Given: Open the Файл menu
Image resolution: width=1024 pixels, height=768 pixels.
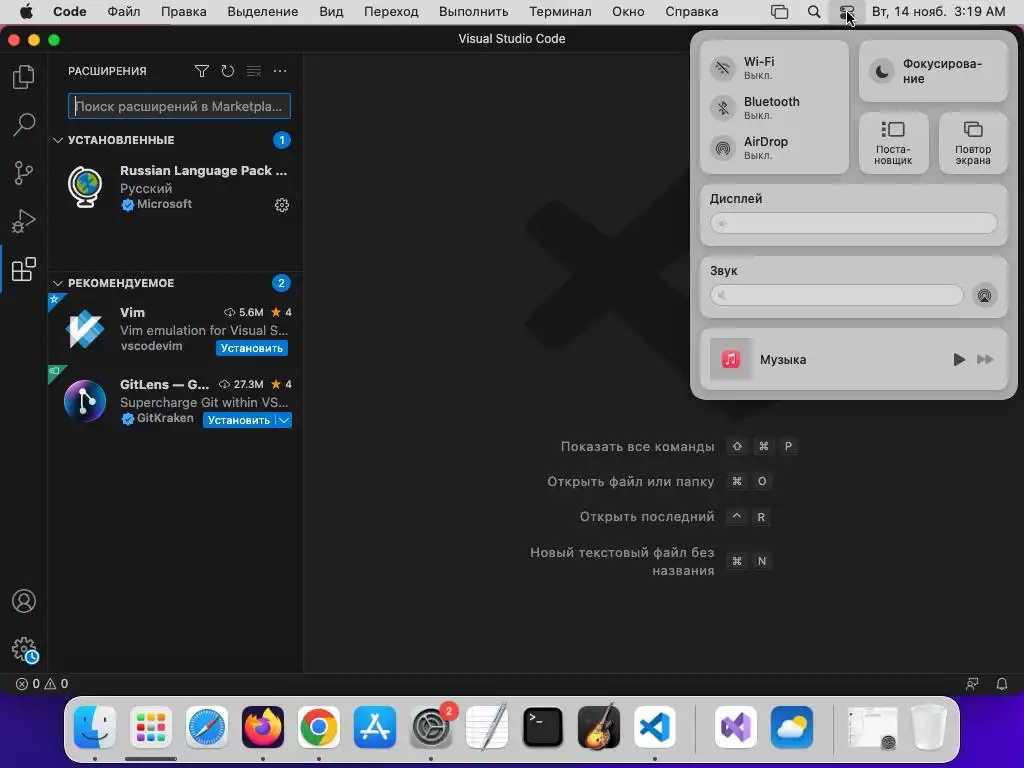Looking at the screenshot, I should (x=124, y=12).
